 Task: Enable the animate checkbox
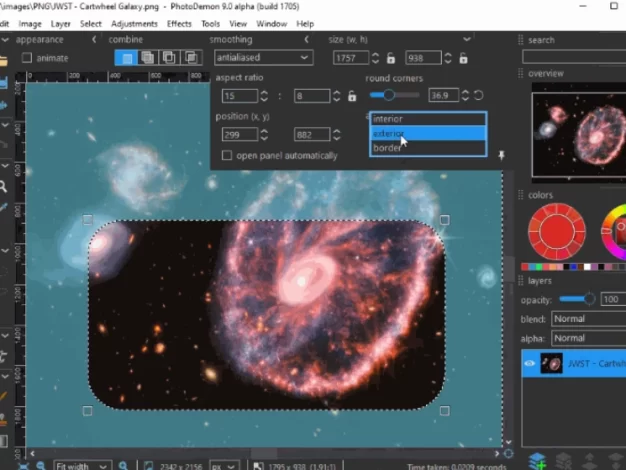[27, 58]
